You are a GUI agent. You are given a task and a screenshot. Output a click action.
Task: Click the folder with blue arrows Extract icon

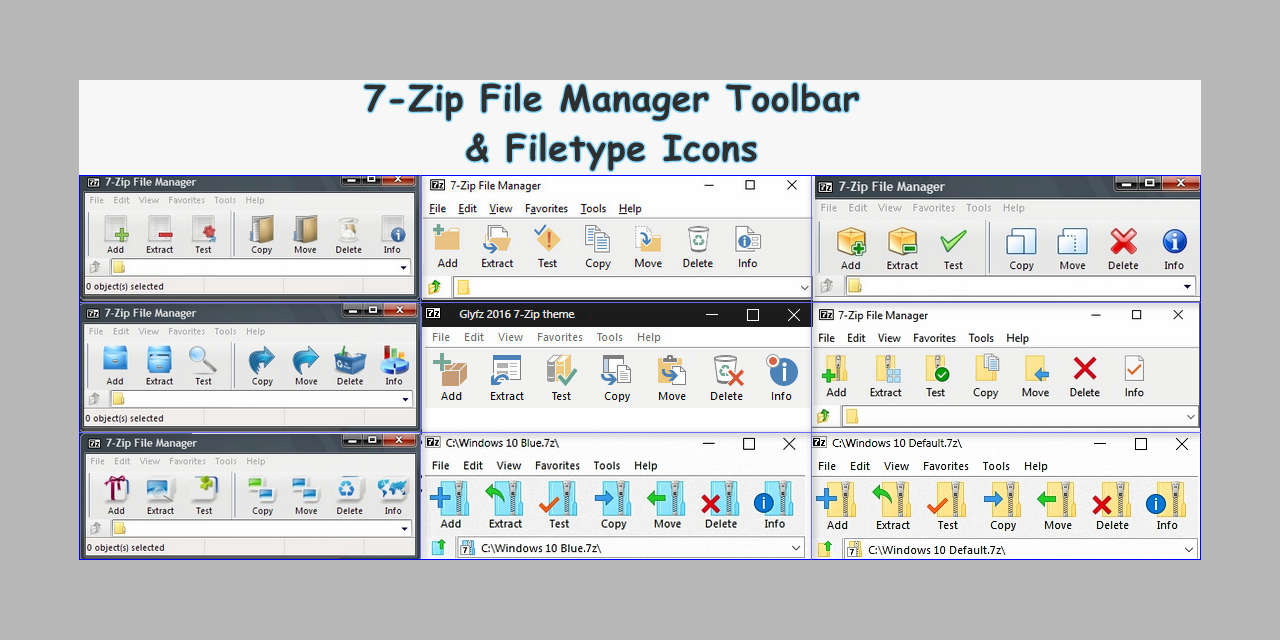pos(497,239)
